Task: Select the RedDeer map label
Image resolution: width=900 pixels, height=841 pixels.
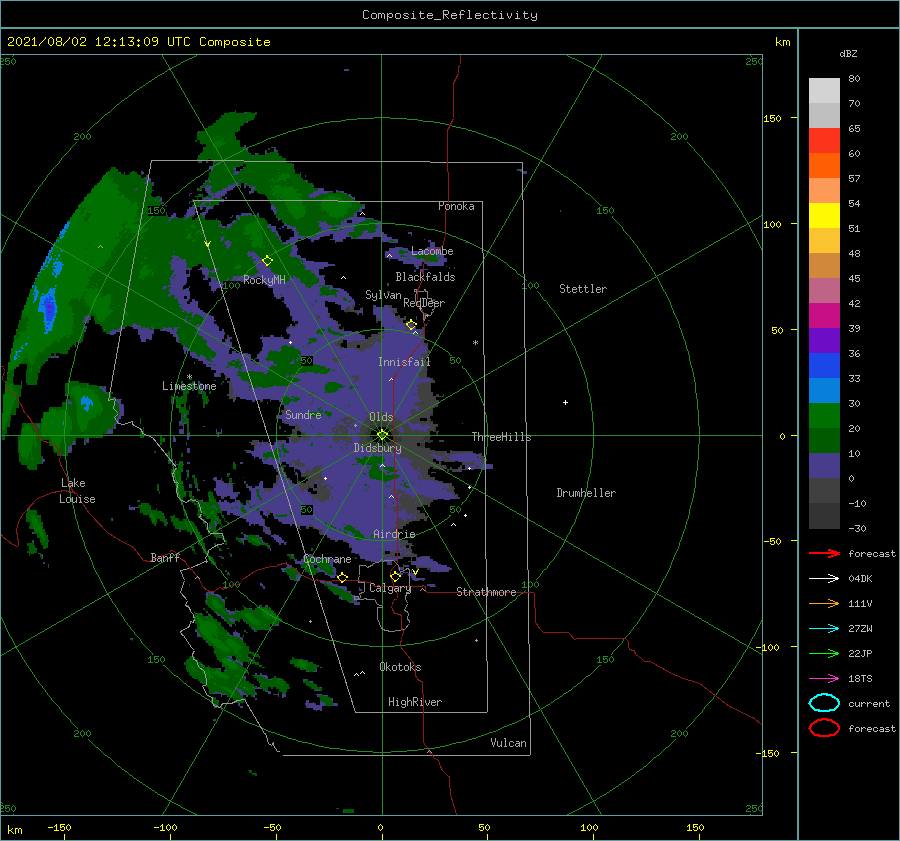Action: [424, 303]
